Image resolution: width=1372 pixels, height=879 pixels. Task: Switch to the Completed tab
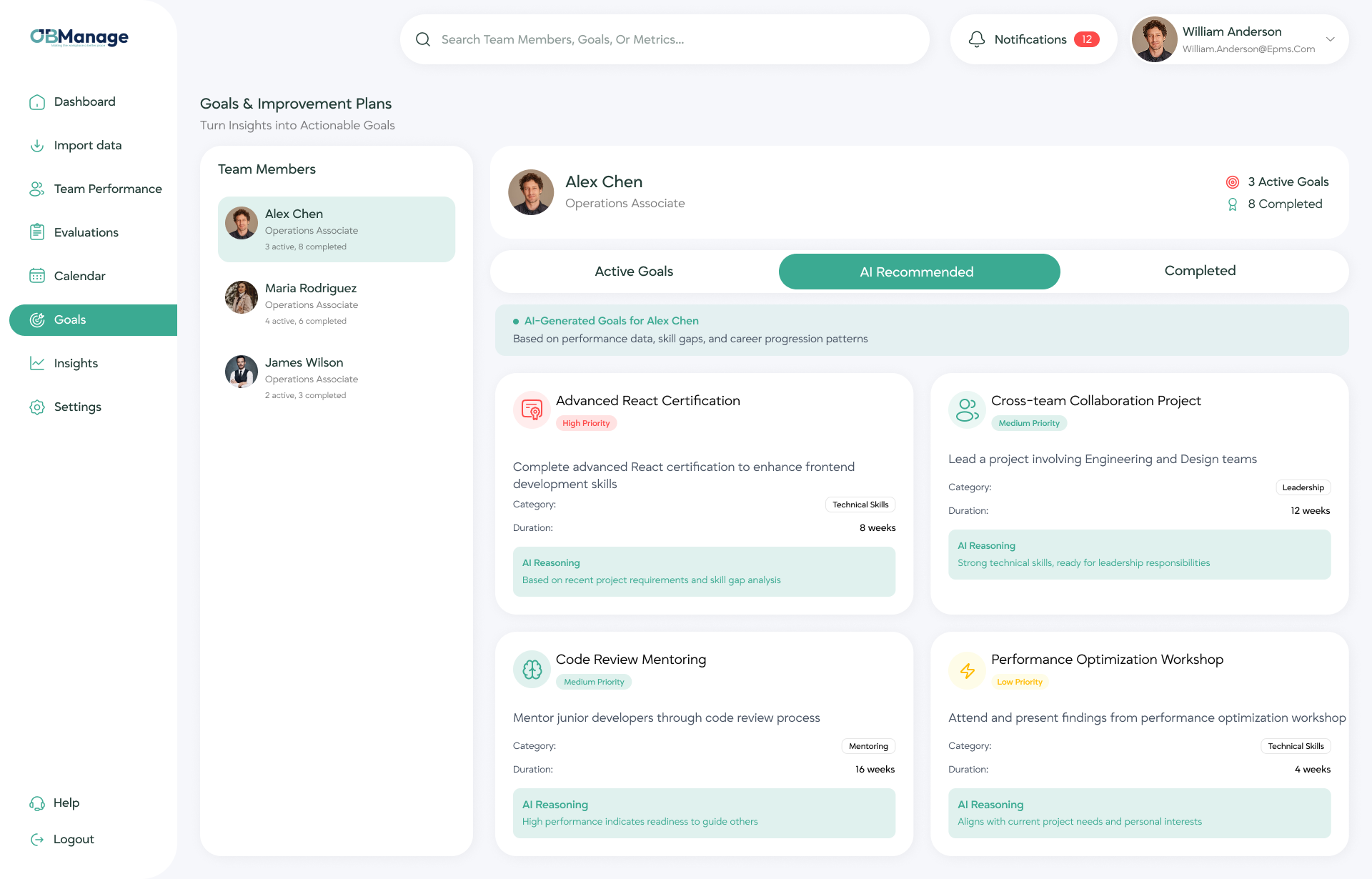tap(1200, 271)
